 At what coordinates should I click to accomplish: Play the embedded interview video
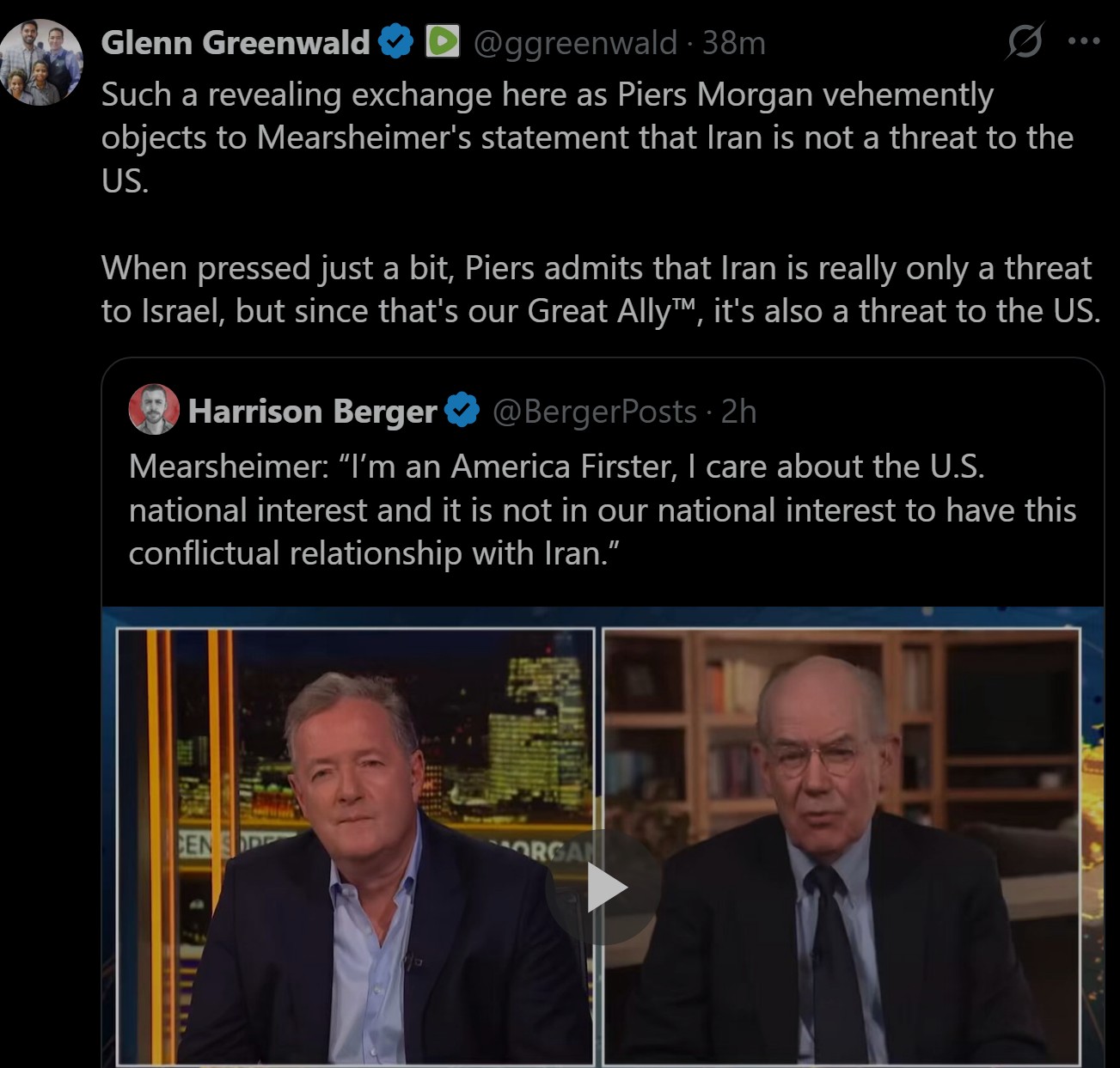point(603,888)
